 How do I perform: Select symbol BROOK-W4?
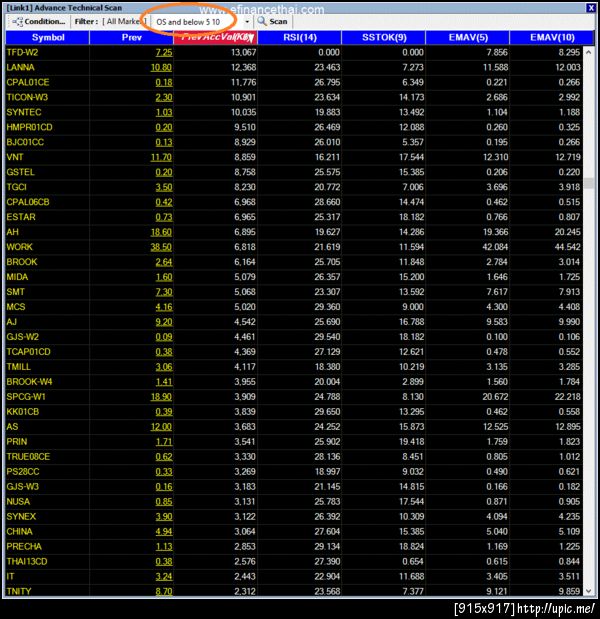(29, 382)
